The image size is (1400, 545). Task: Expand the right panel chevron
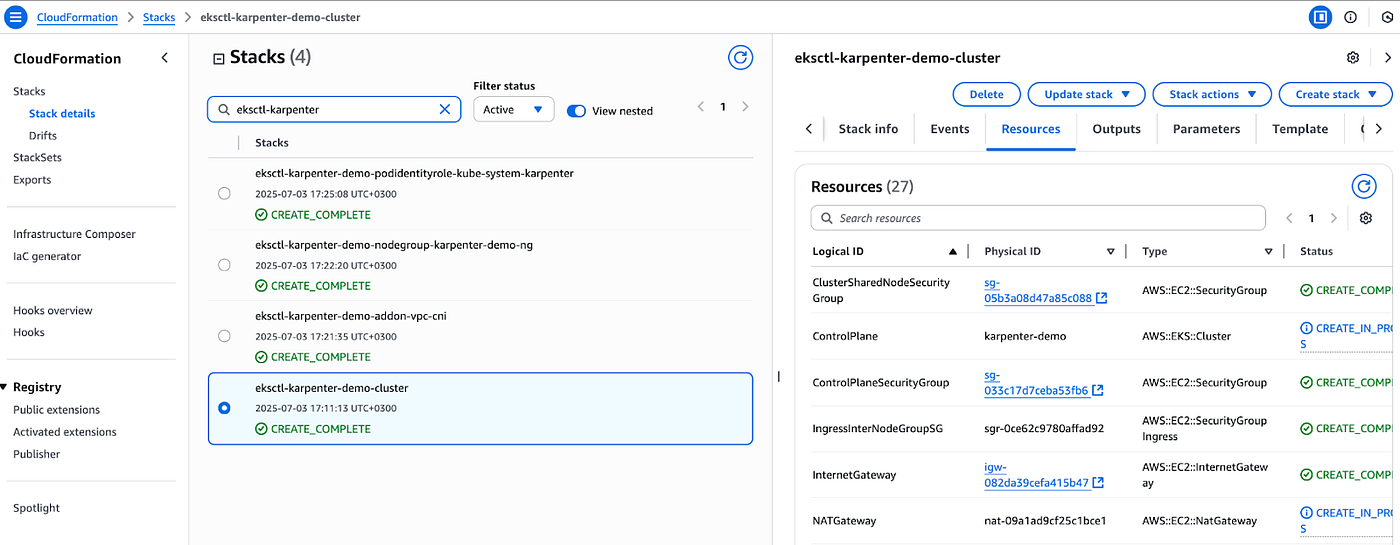1387,58
